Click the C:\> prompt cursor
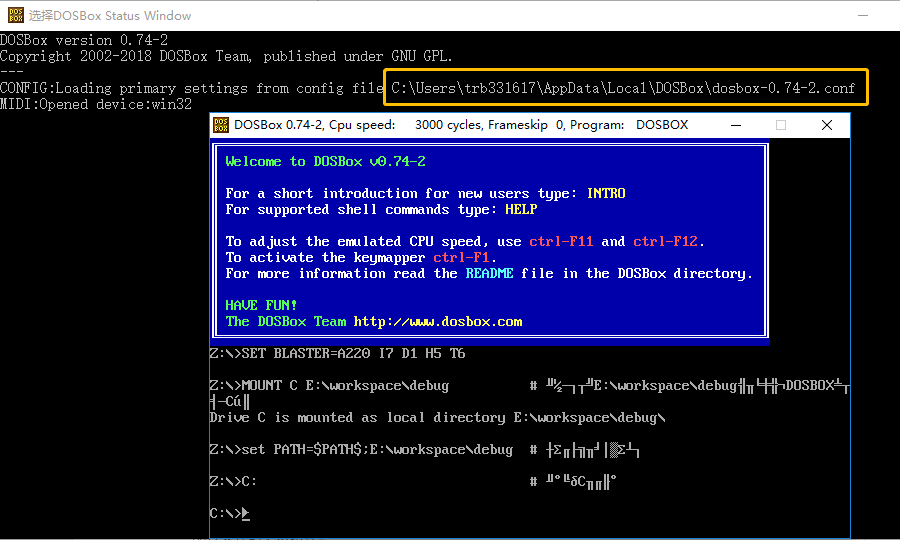 246,514
